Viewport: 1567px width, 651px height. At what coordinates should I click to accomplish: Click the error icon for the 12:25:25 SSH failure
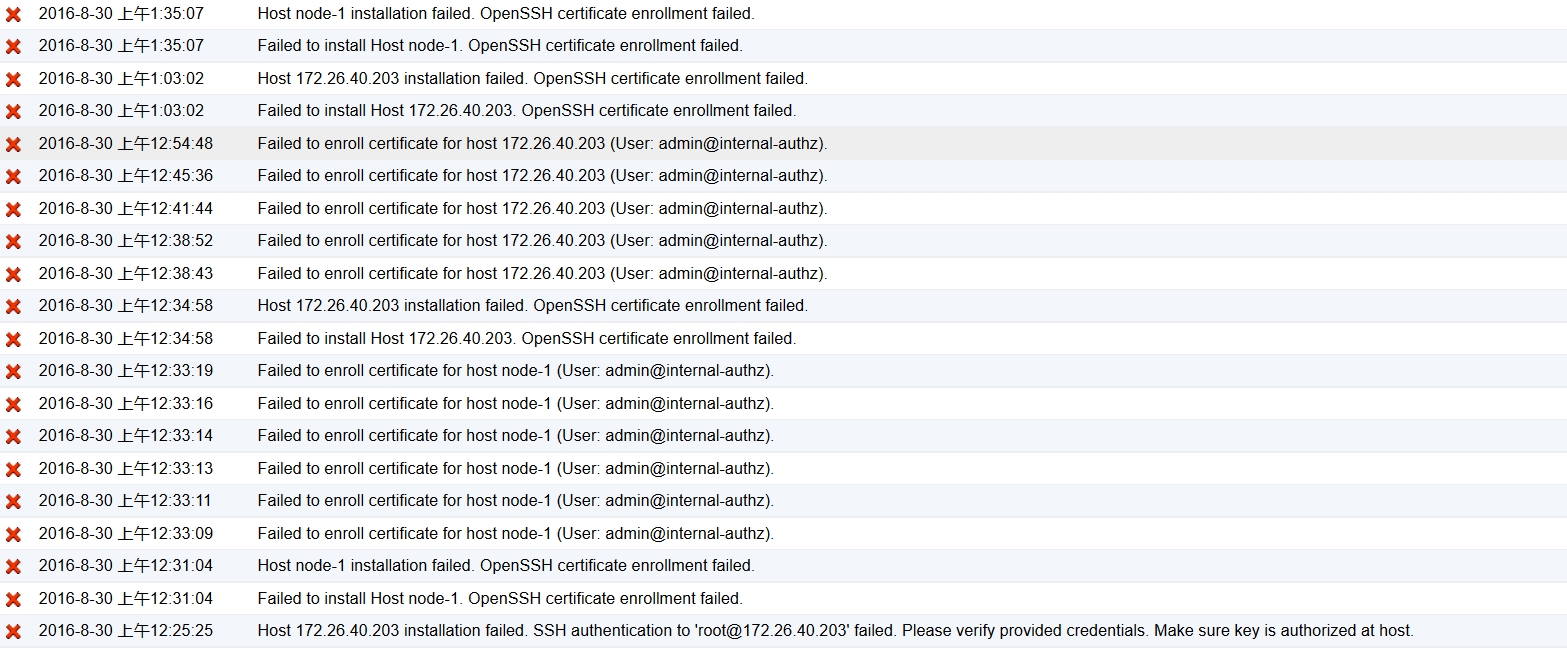point(13,632)
